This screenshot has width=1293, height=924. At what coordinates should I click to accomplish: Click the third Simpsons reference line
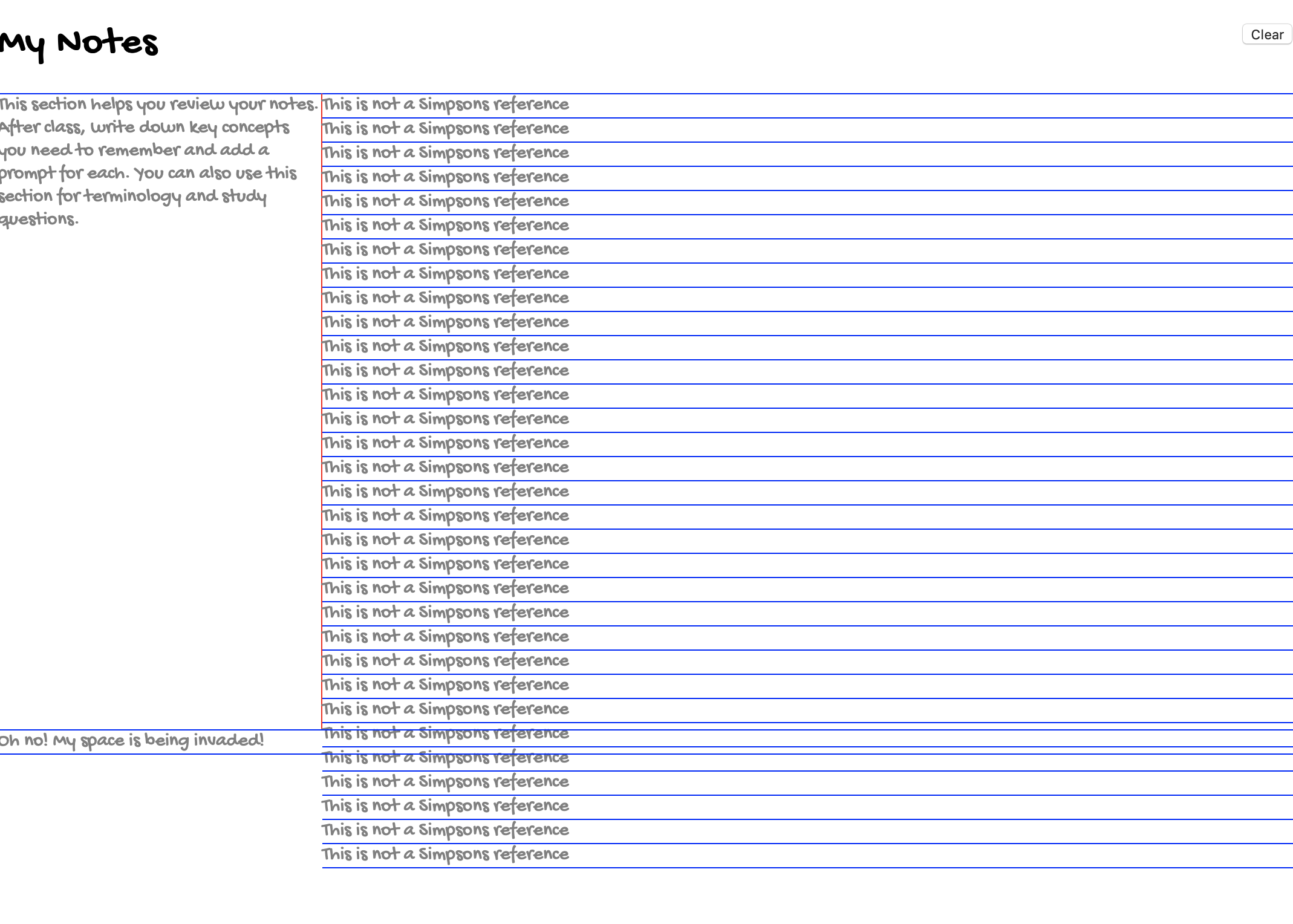coord(445,152)
